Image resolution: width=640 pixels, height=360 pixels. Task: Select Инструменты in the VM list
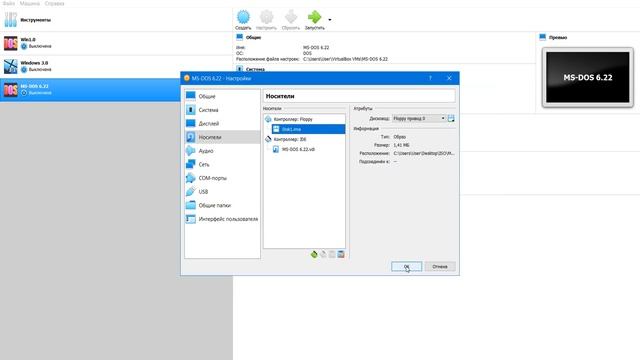click(x=116, y=20)
